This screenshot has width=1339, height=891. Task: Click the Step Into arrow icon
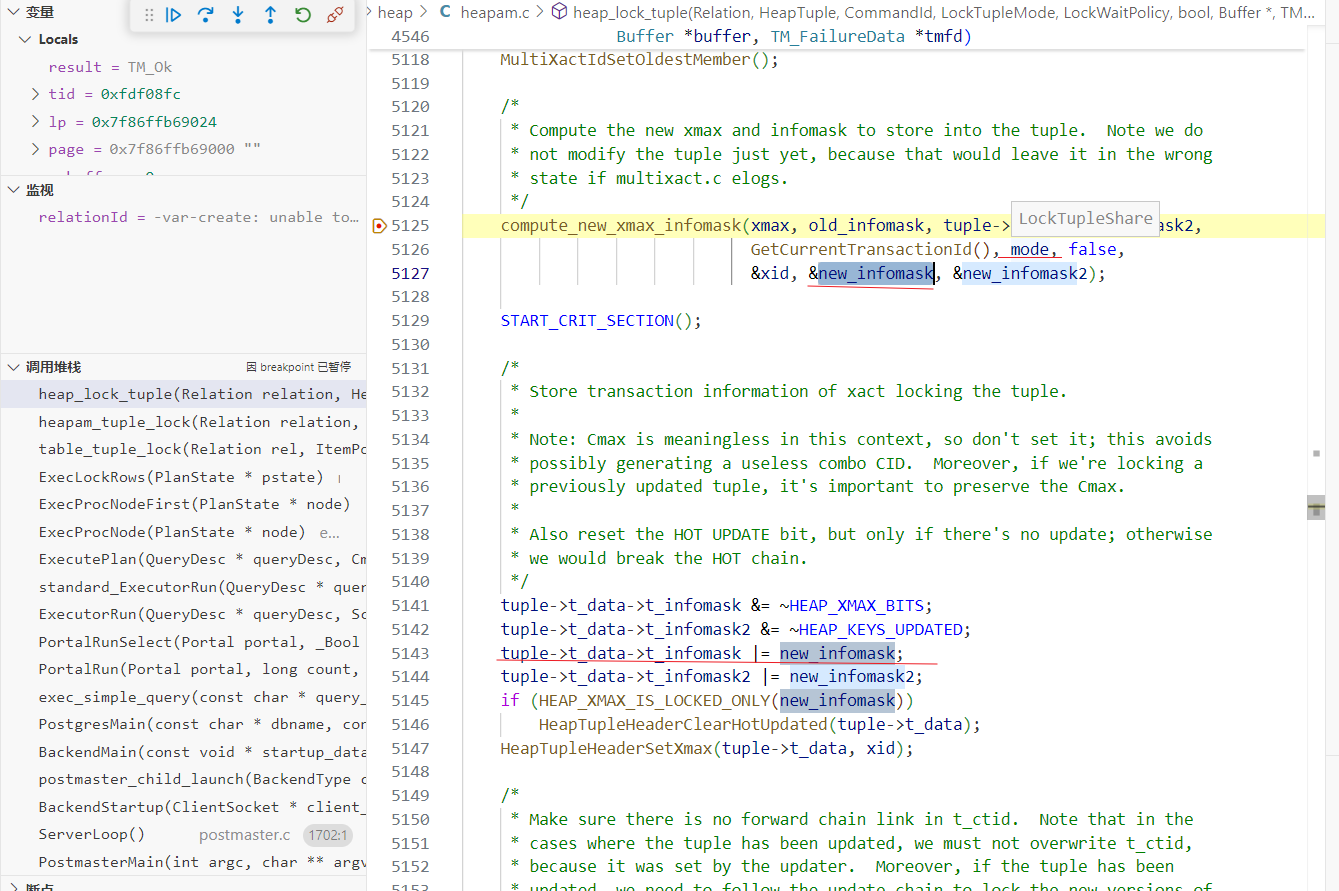238,15
